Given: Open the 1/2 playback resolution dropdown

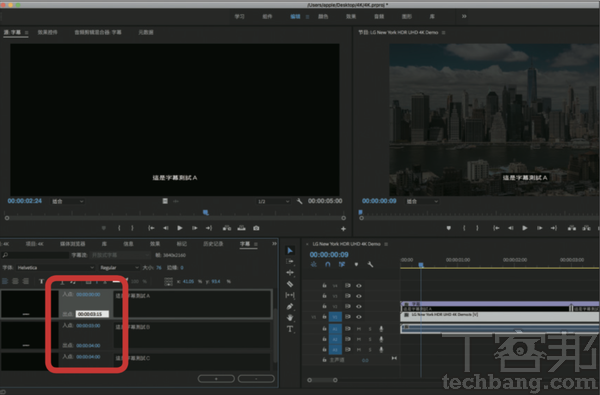Looking at the screenshot, I should pos(273,201).
